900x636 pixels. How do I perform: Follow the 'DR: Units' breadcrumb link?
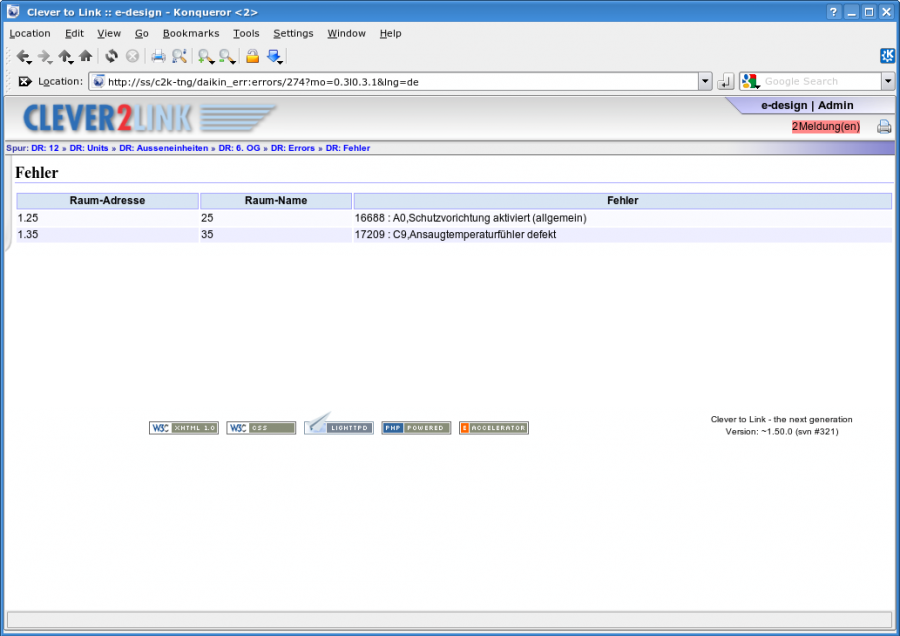tap(89, 148)
